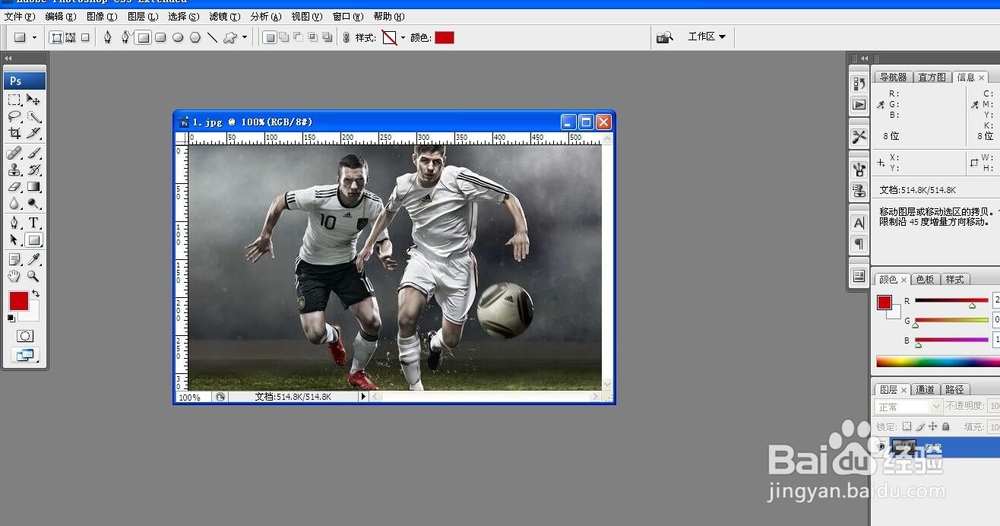Choose Rounded Rectangle tool in options bar
The width and height of the screenshot is (1000, 526).
(x=161, y=38)
